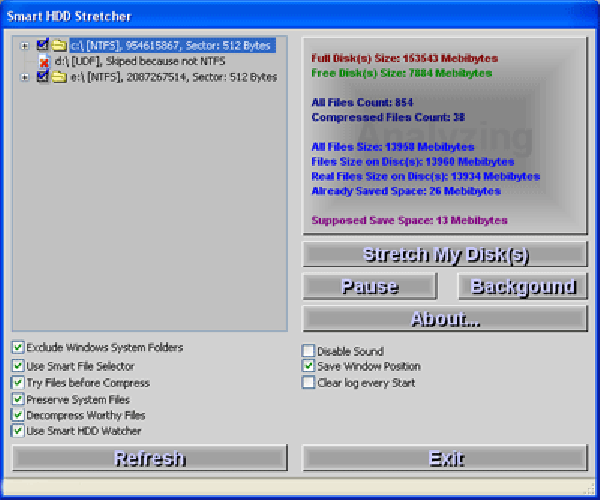Viewport: 600px width, 500px height.
Task: Click the c:\ drive folder icon
Action: tap(59, 46)
